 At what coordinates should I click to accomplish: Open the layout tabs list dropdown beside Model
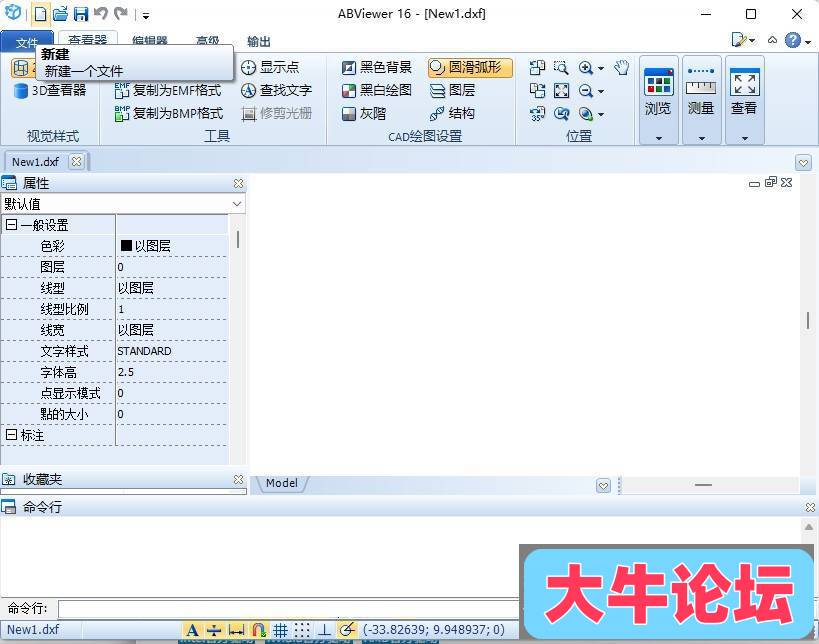tap(603, 486)
